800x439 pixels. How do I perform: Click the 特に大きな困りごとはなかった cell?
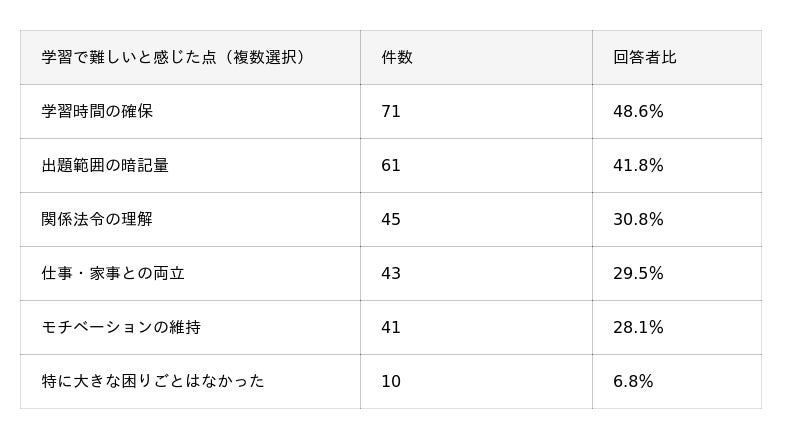[190, 381]
